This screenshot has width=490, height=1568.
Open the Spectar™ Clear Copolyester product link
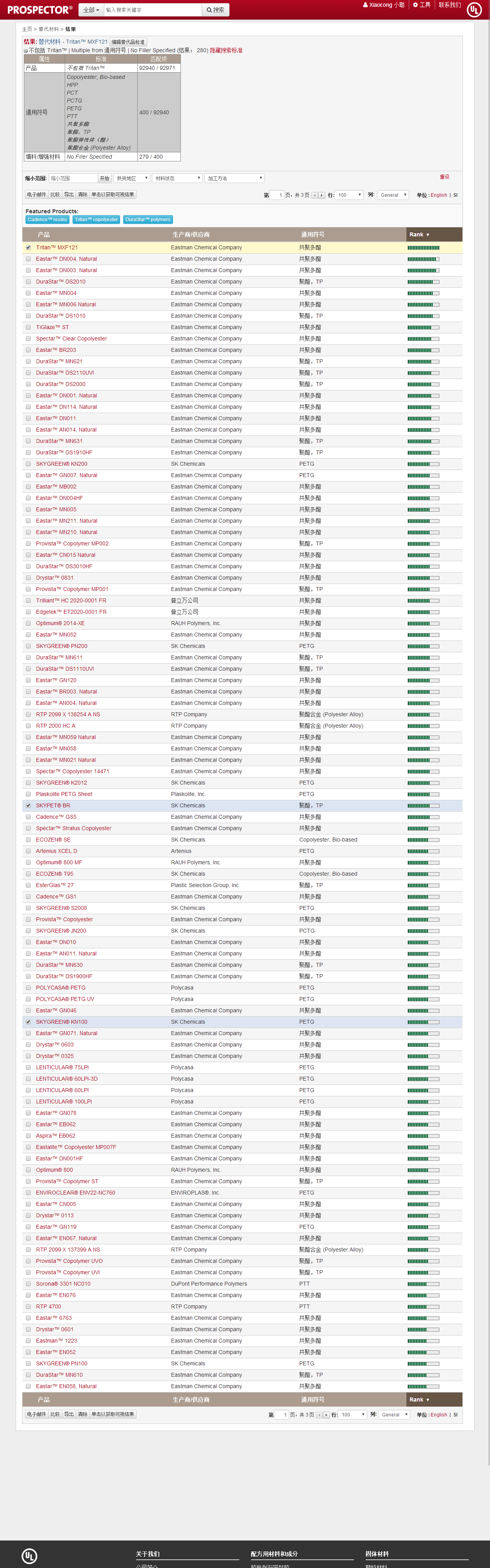[x=71, y=339]
